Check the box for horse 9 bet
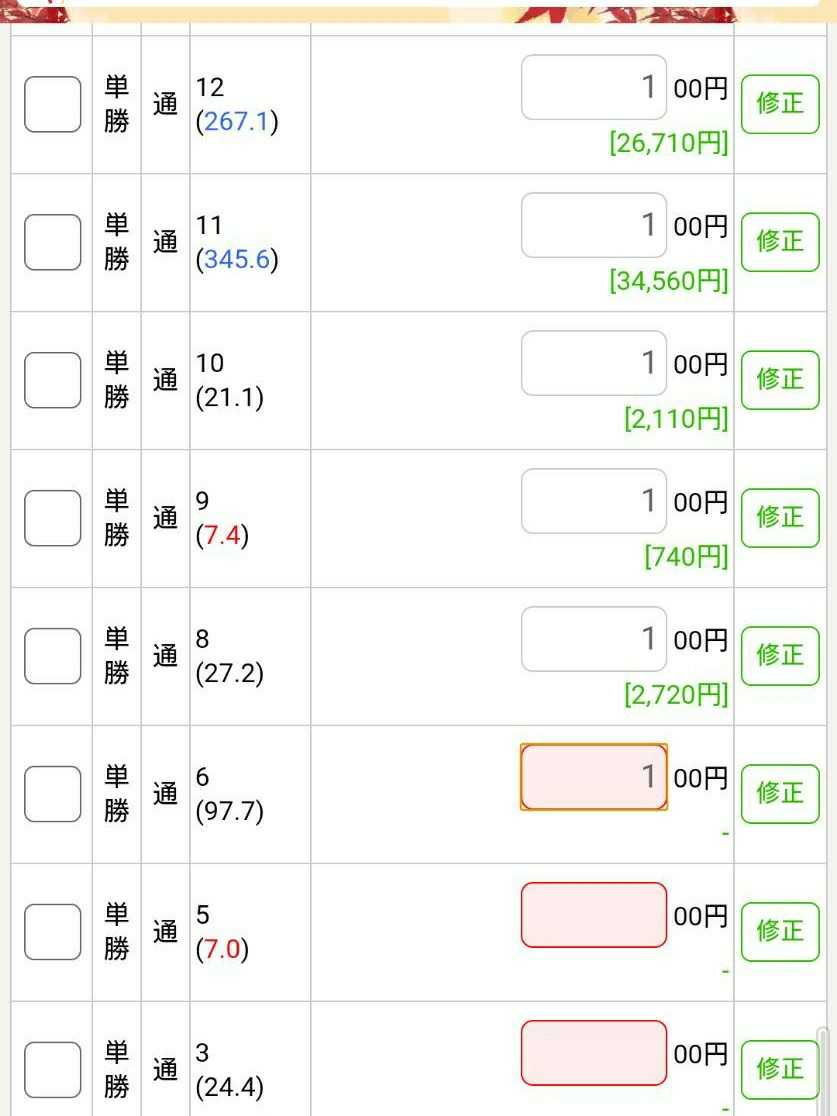Image resolution: width=837 pixels, height=1116 pixels. point(52,518)
